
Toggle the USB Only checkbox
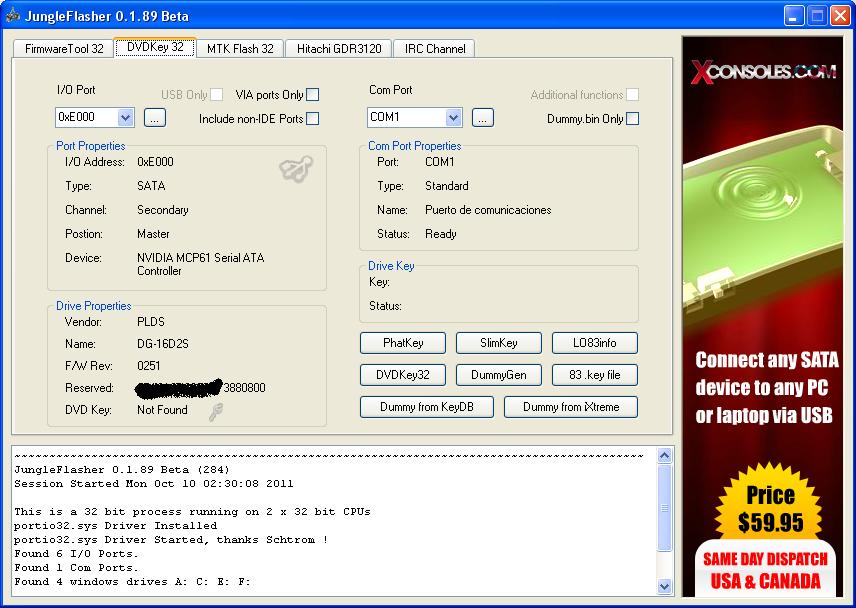(217, 94)
